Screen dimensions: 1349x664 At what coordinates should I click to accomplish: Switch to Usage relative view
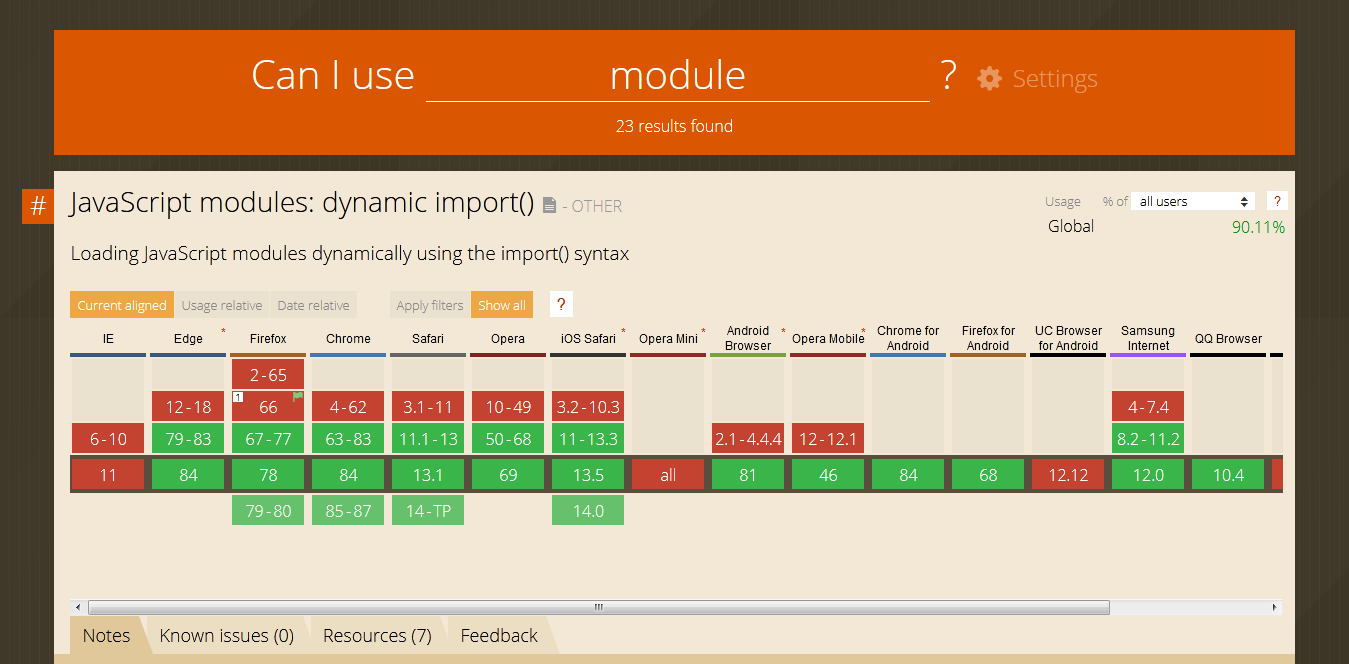click(222, 305)
